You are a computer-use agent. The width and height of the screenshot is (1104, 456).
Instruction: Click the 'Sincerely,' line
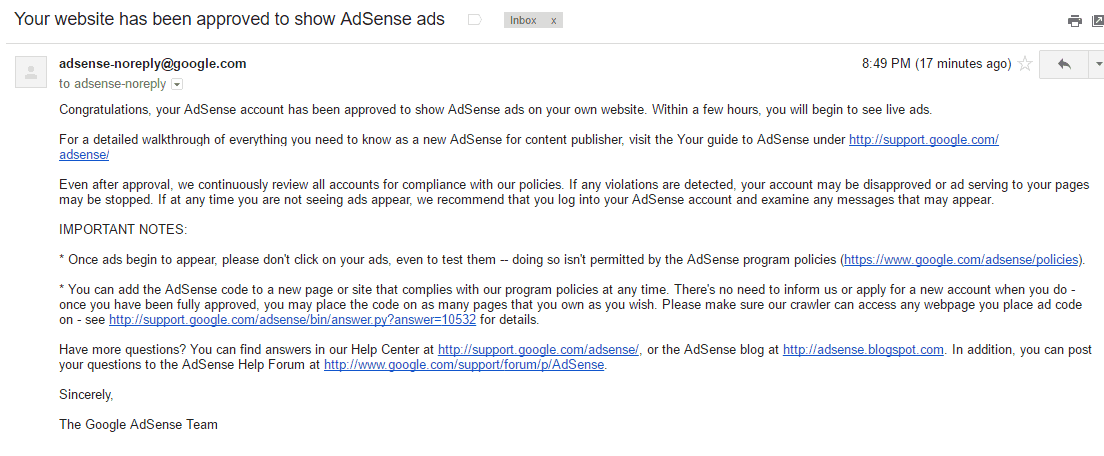pos(86,395)
